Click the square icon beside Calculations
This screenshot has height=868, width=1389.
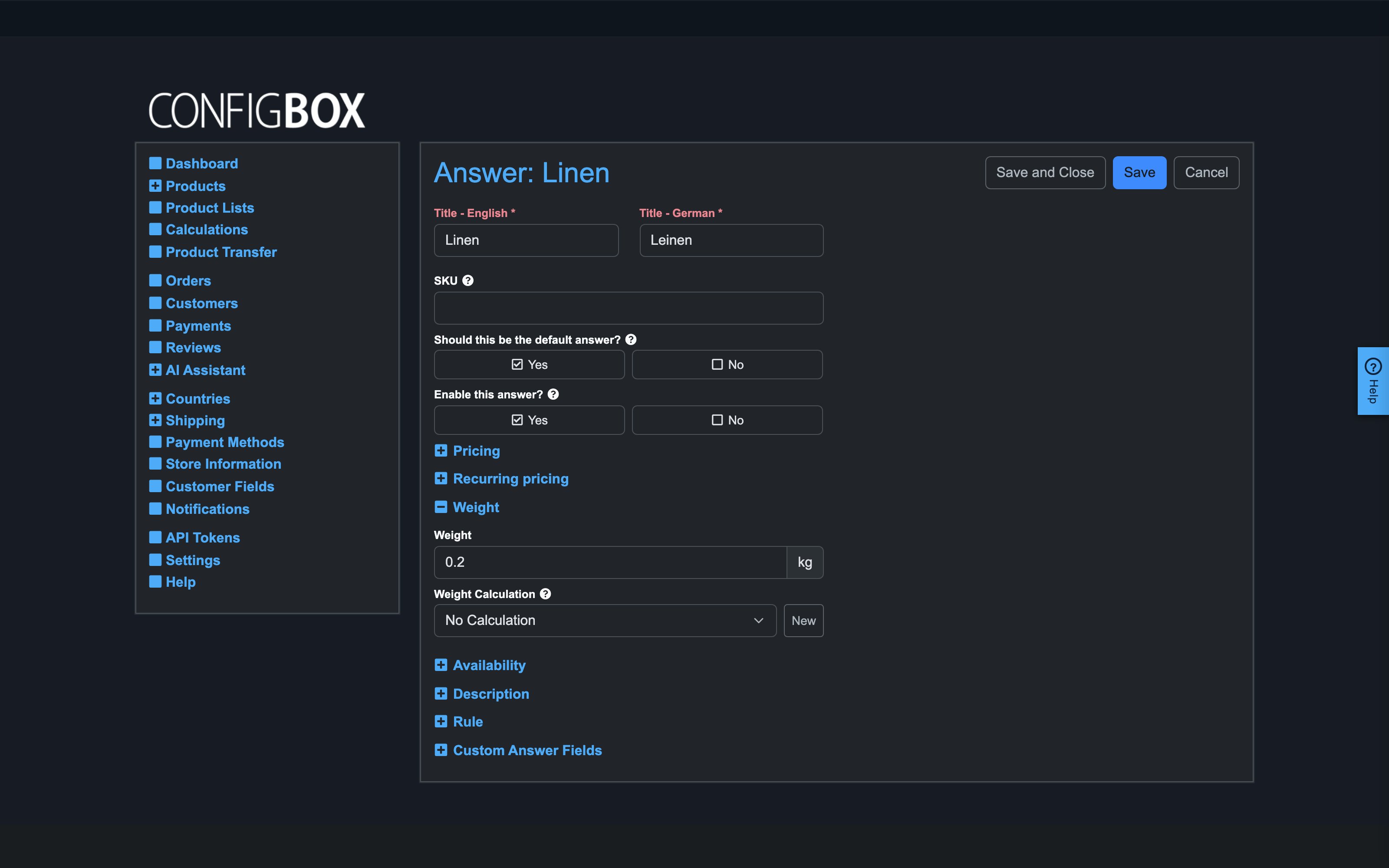coord(155,229)
